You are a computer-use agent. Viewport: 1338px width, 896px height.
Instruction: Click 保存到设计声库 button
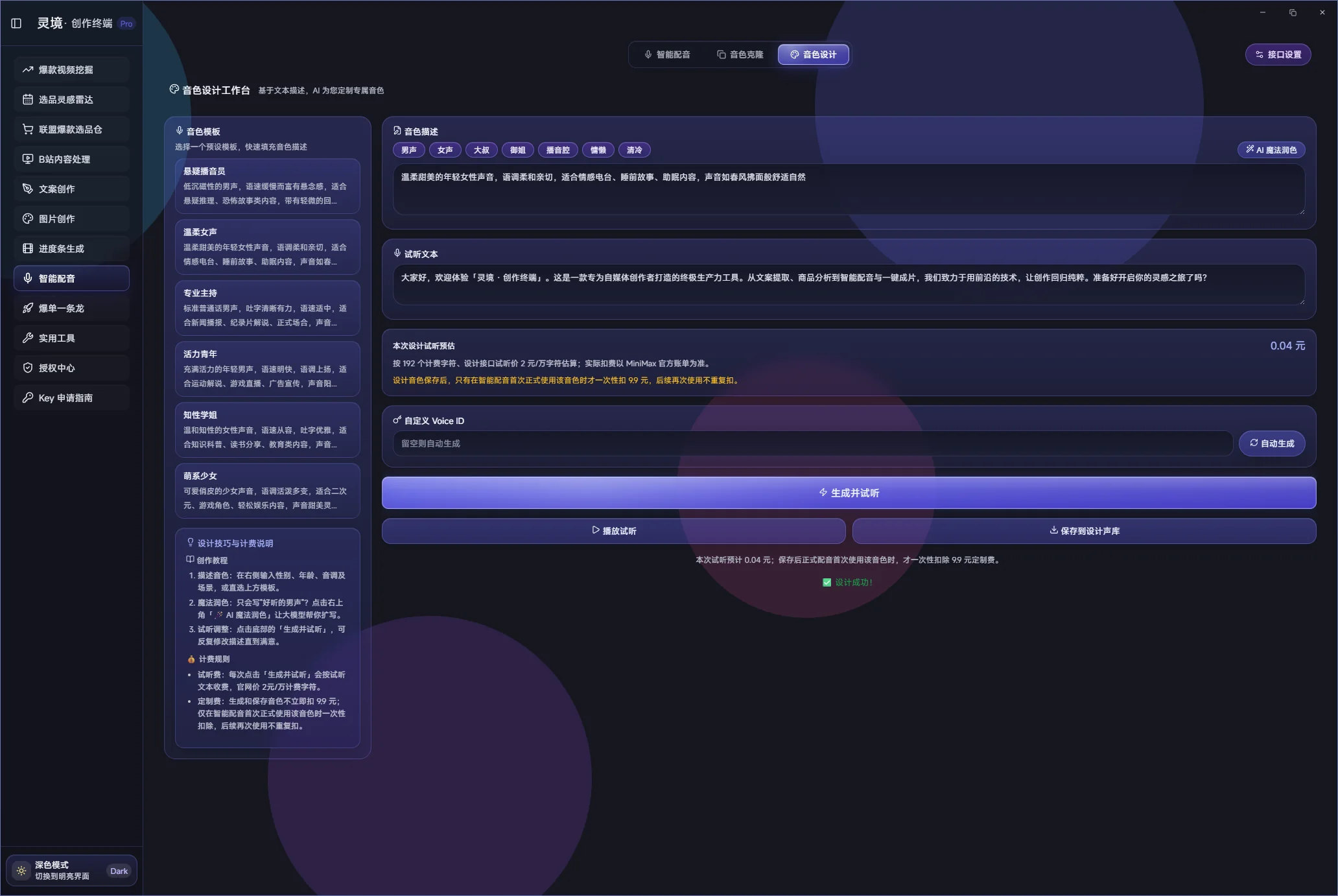1084,531
